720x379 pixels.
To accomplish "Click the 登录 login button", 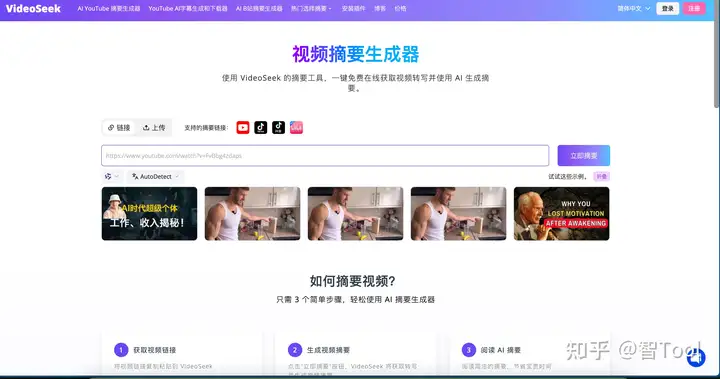I will (x=668, y=8).
